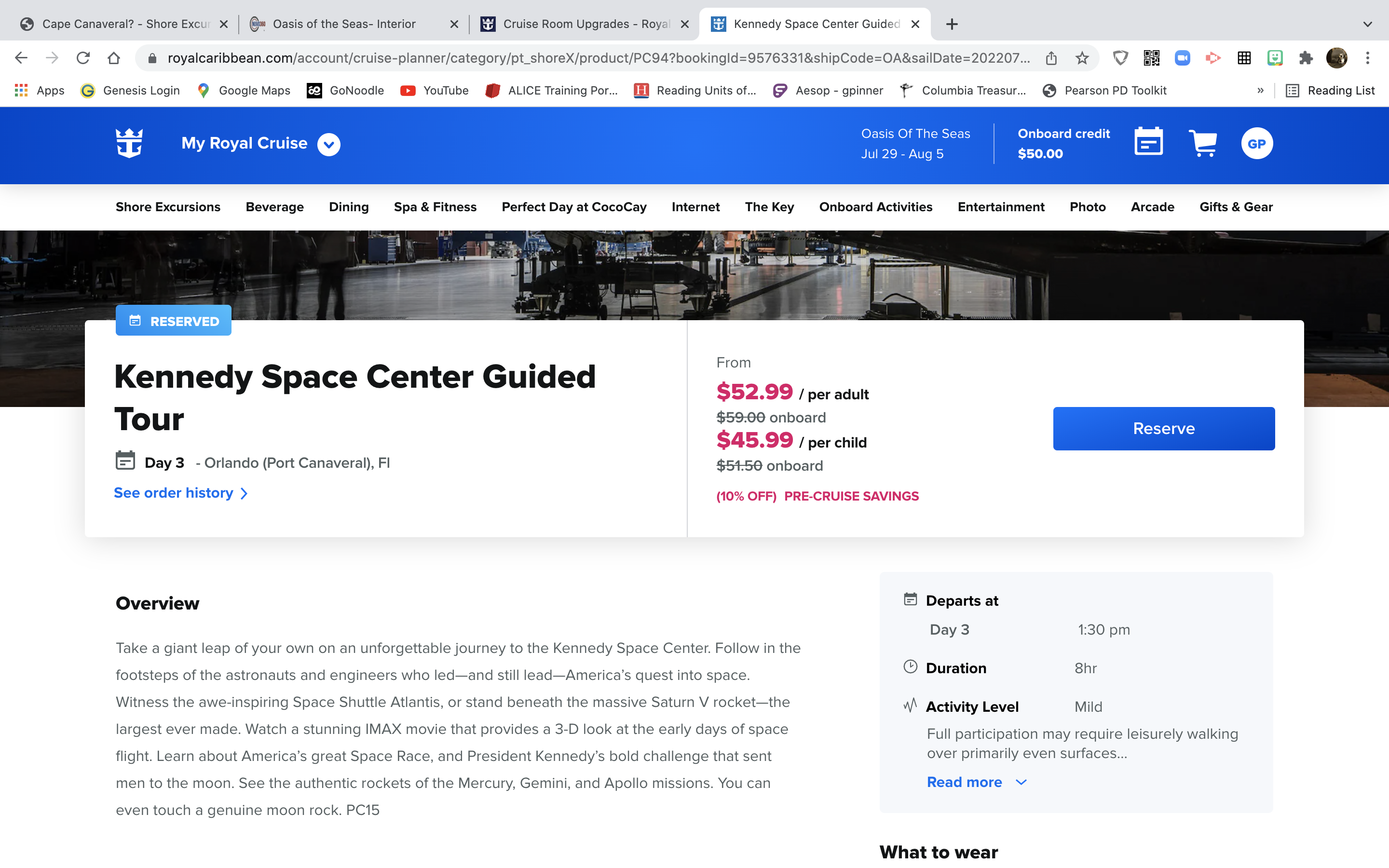Click the My Royal Cruise title

pos(245,144)
